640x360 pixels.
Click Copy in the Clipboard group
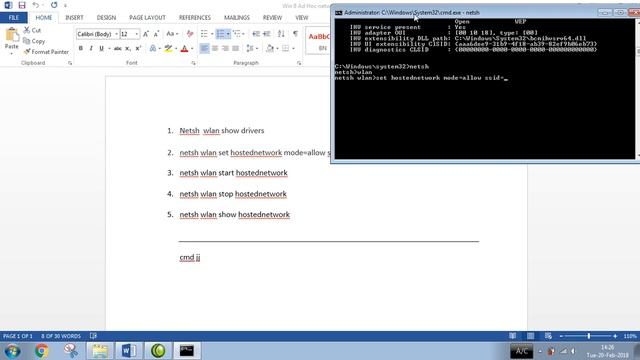(x=34, y=41)
